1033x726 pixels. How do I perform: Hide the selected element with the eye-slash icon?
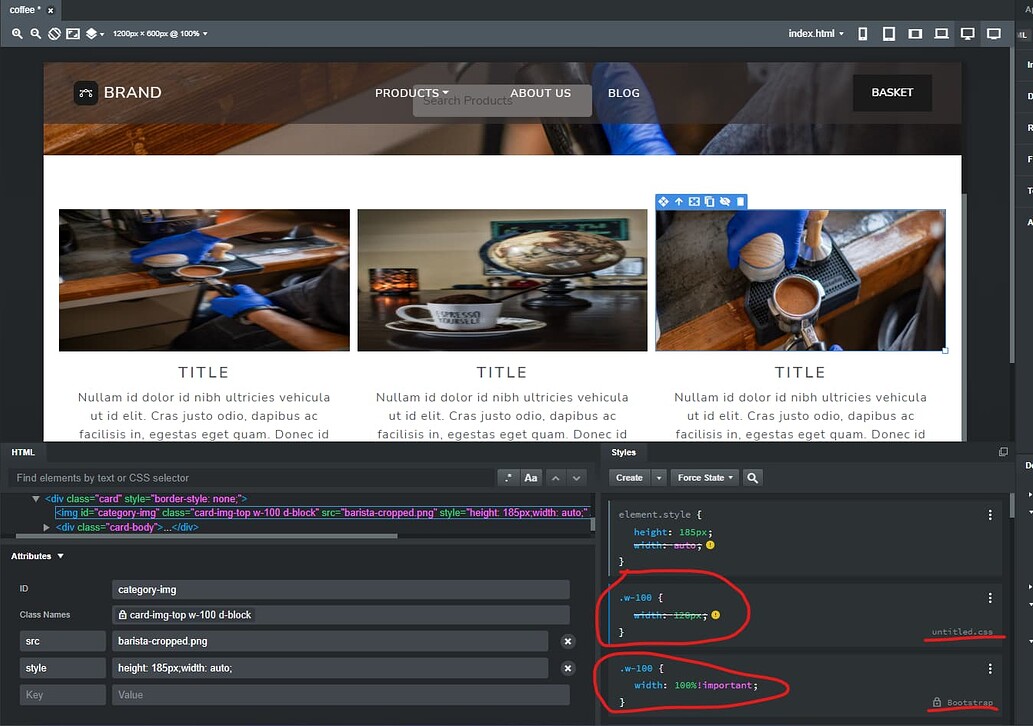click(x=723, y=201)
